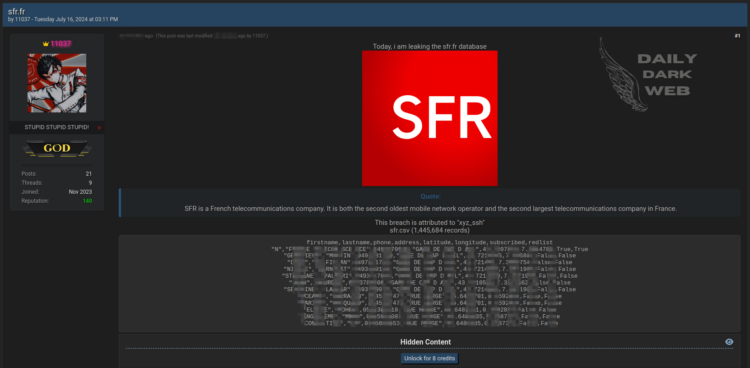Click the Hidden Content heading
Screen dimensions: 750x368
point(425,342)
